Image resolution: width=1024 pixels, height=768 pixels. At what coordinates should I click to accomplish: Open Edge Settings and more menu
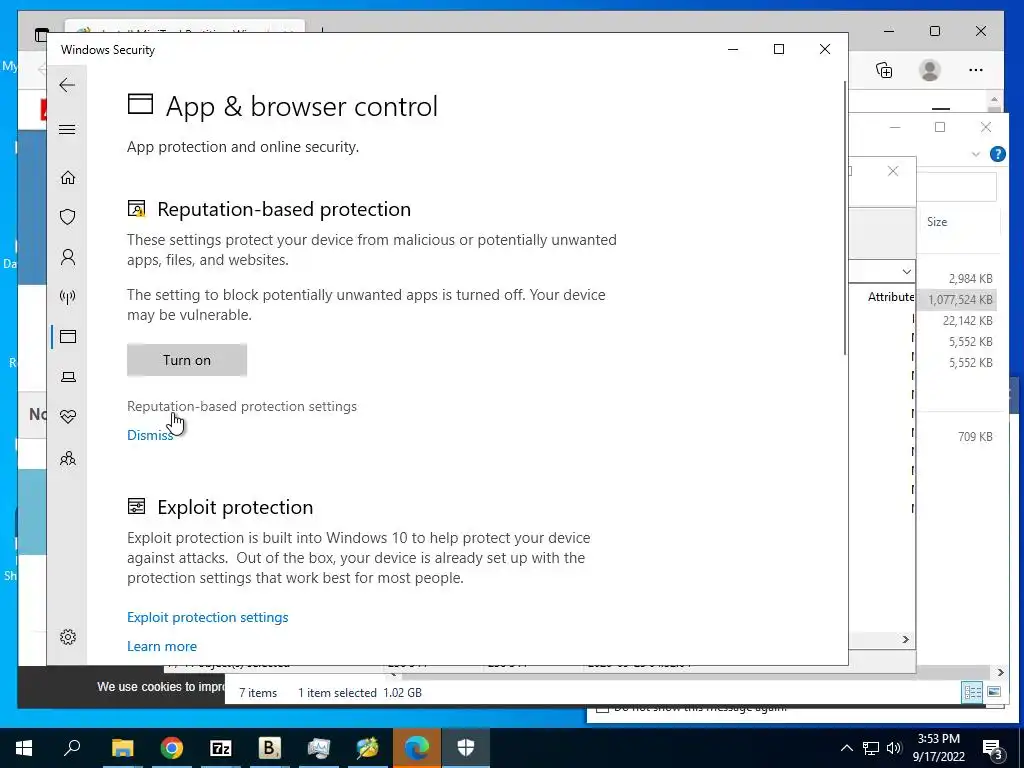click(976, 70)
